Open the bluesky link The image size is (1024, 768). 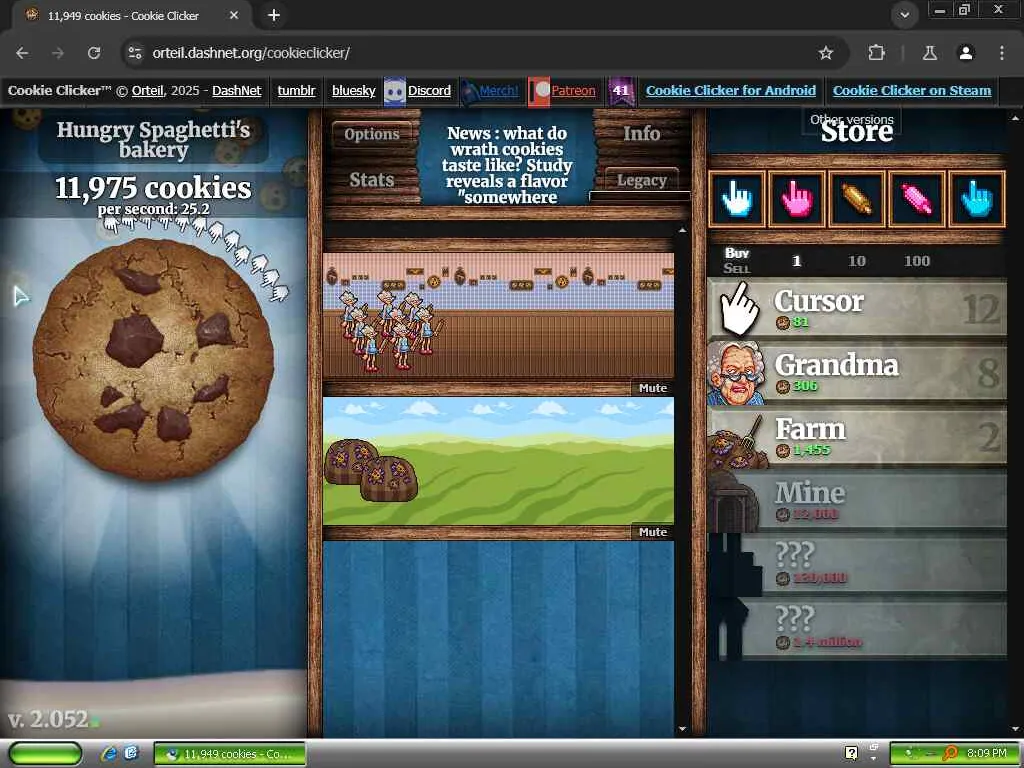pyautogui.click(x=353, y=91)
